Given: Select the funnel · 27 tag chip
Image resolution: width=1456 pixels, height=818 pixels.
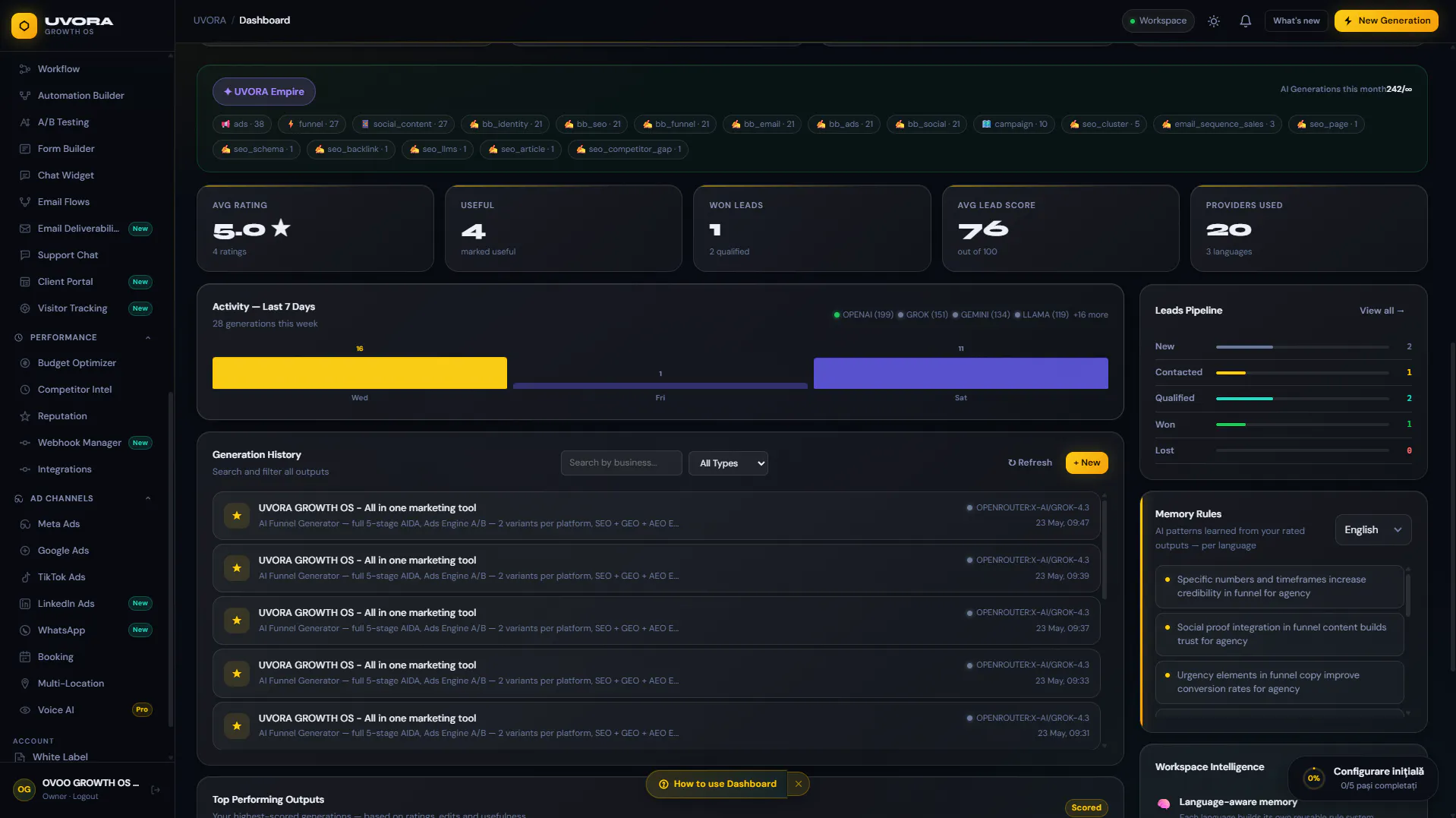Looking at the screenshot, I should pyautogui.click(x=312, y=125).
